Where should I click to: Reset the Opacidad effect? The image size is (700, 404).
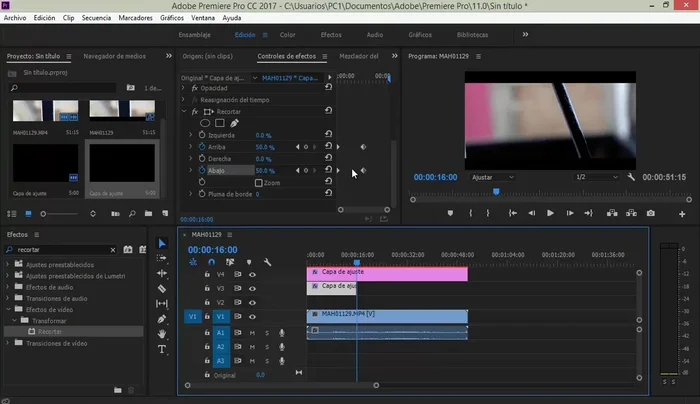point(329,88)
